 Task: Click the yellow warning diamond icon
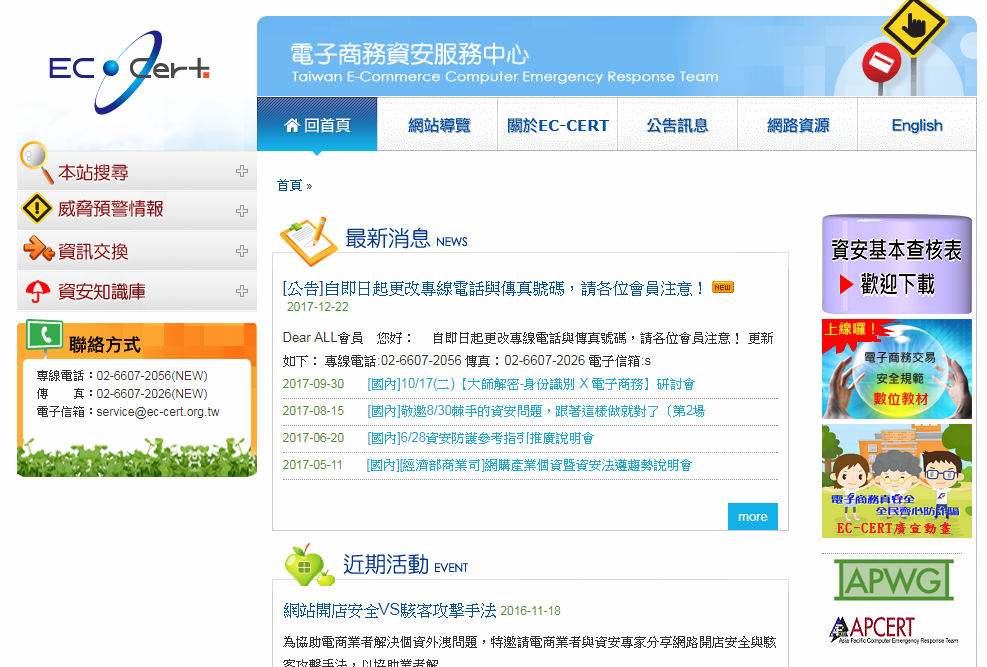tap(37, 208)
